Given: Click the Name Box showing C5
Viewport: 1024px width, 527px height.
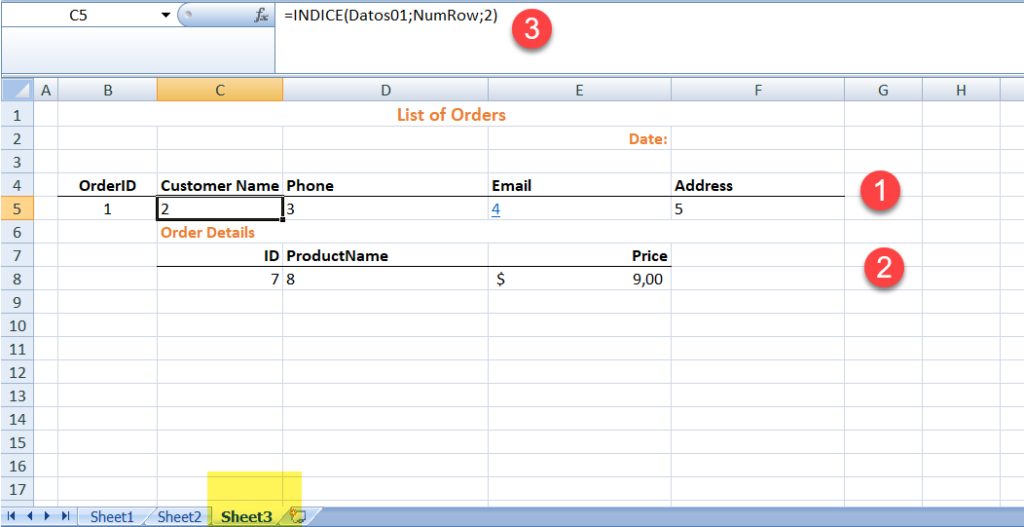Looking at the screenshot, I should [x=78, y=16].
